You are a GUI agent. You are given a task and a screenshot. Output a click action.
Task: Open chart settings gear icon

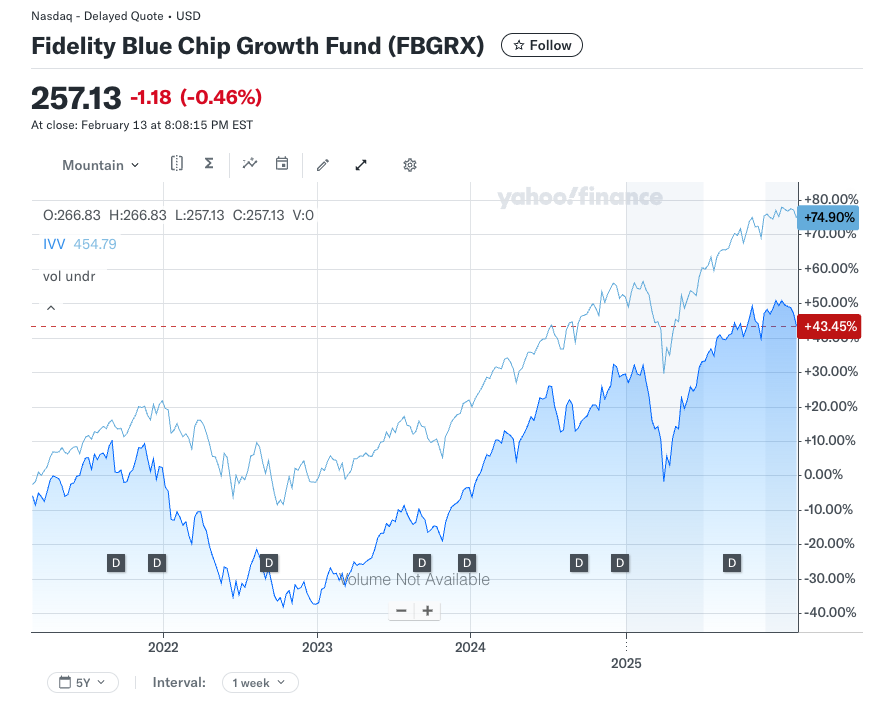point(409,165)
